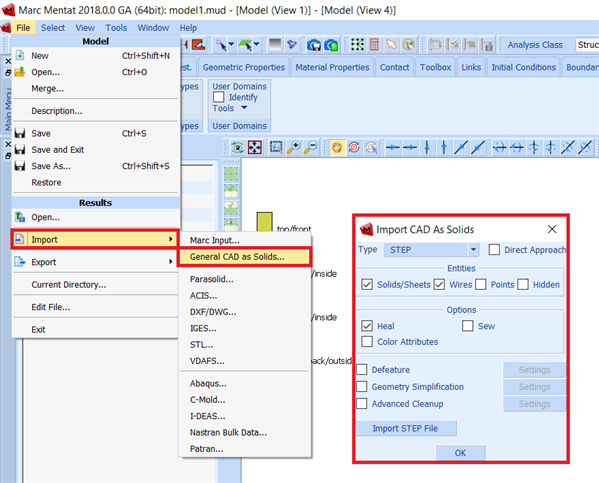599x483 pixels.
Task: Click the gray gradient background icon
Action: pyautogui.click(x=275, y=45)
